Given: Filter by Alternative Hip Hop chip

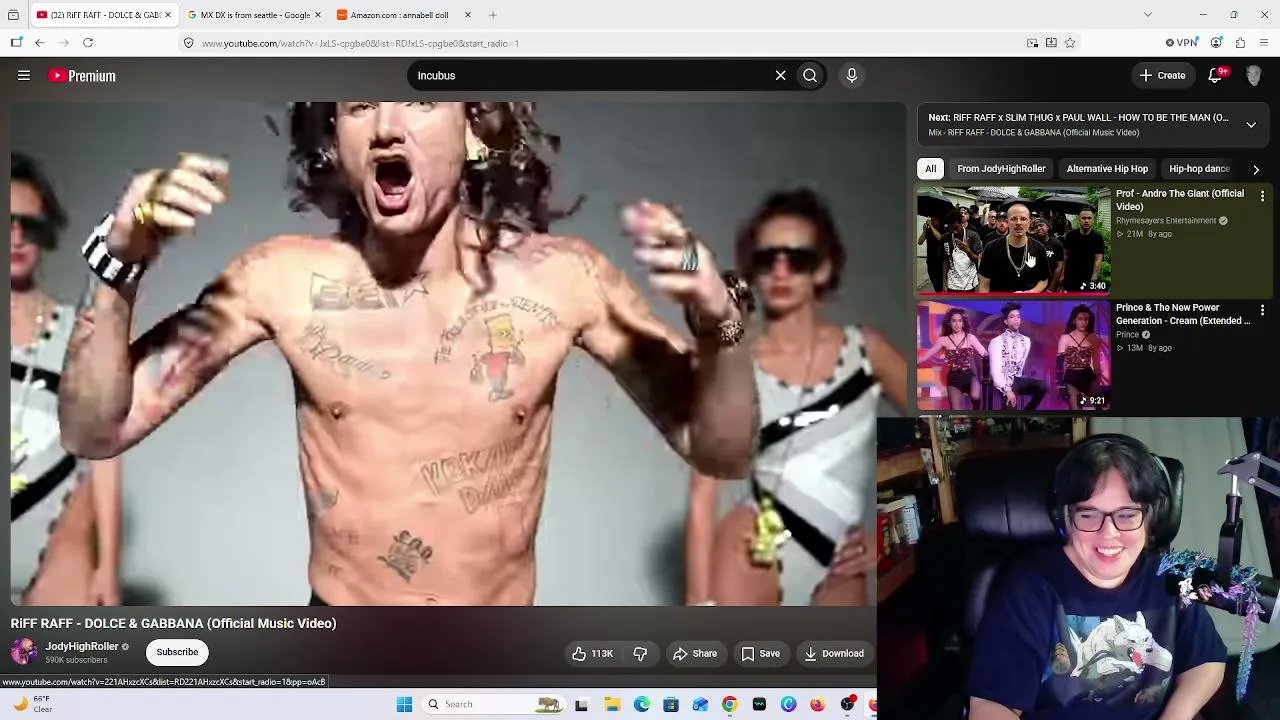Looking at the screenshot, I should tap(1107, 169).
